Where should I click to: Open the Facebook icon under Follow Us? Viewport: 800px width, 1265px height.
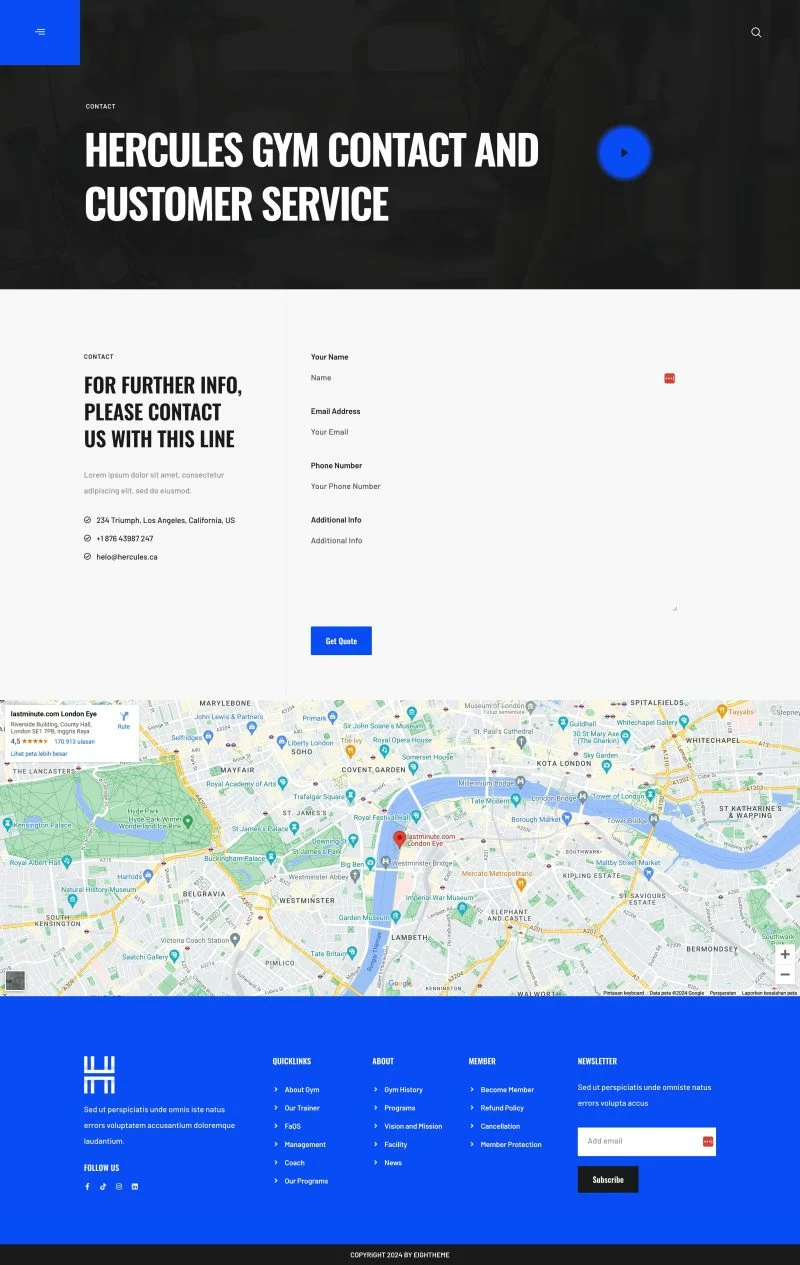[x=87, y=1186]
